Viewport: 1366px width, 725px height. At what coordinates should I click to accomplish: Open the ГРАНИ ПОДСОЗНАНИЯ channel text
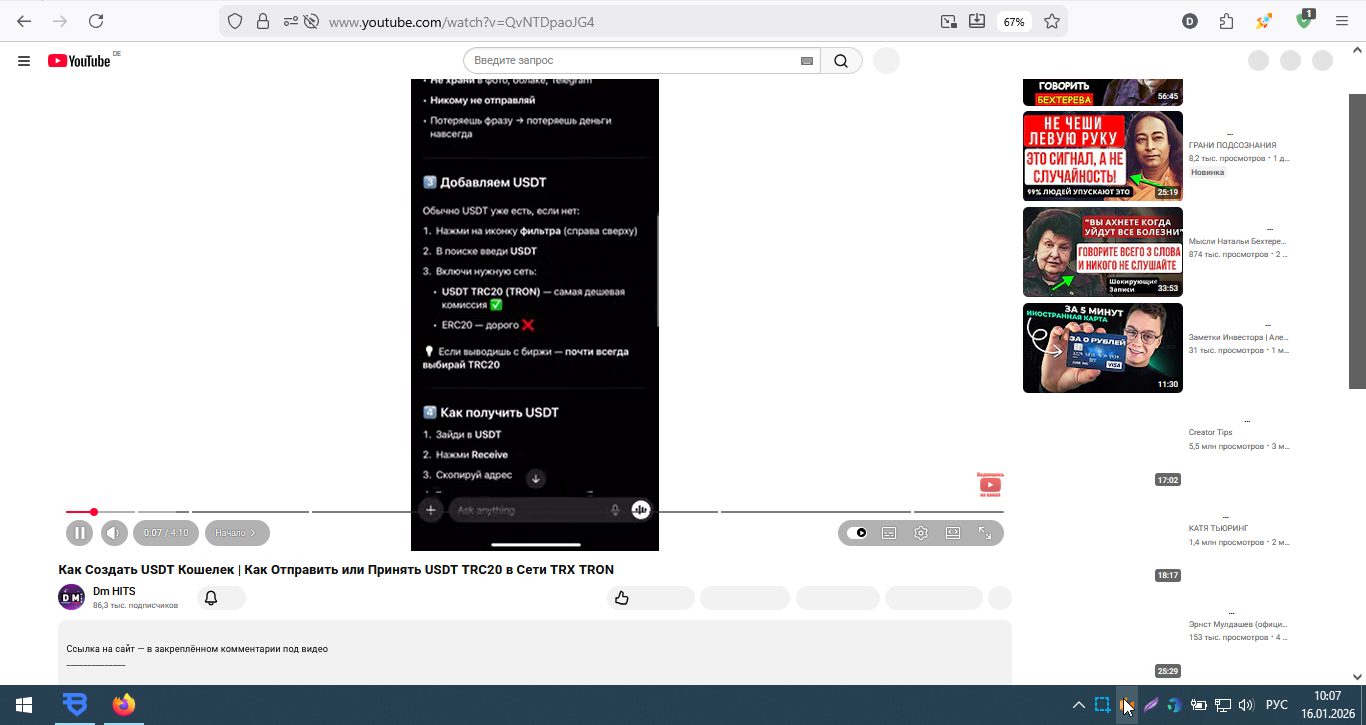[x=1232, y=146]
